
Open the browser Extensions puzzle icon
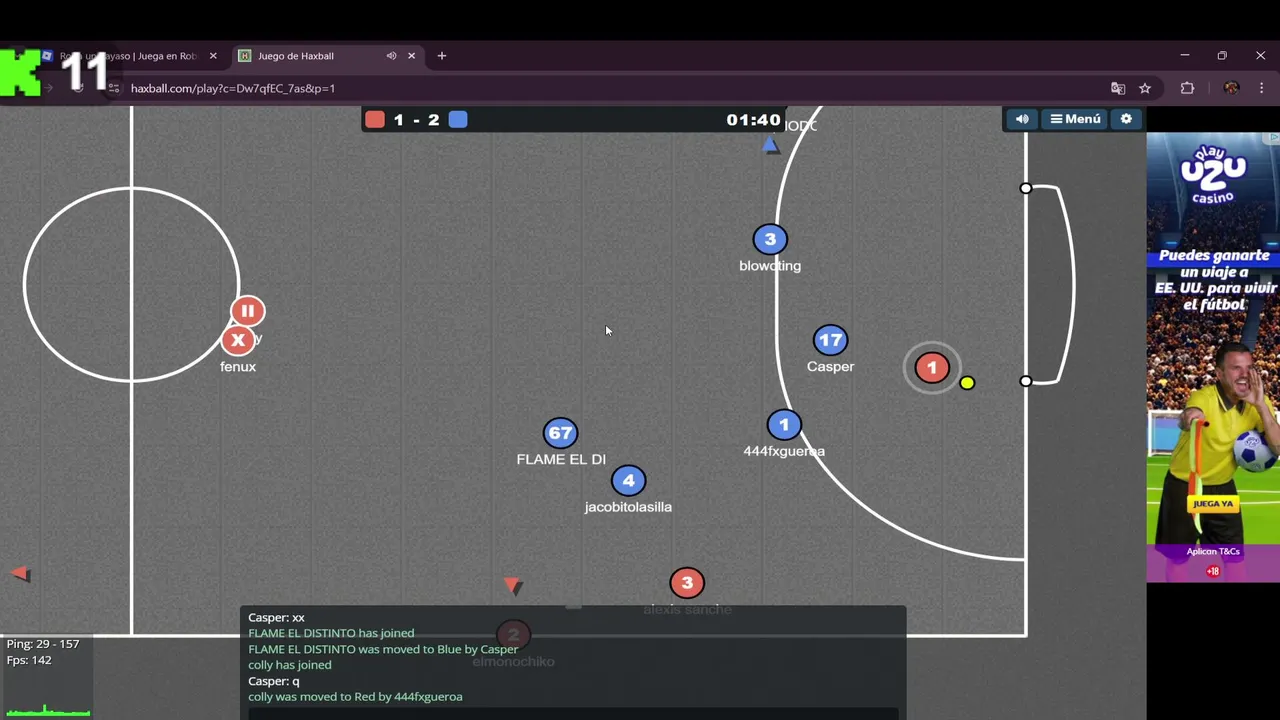tap(1187, 88)
